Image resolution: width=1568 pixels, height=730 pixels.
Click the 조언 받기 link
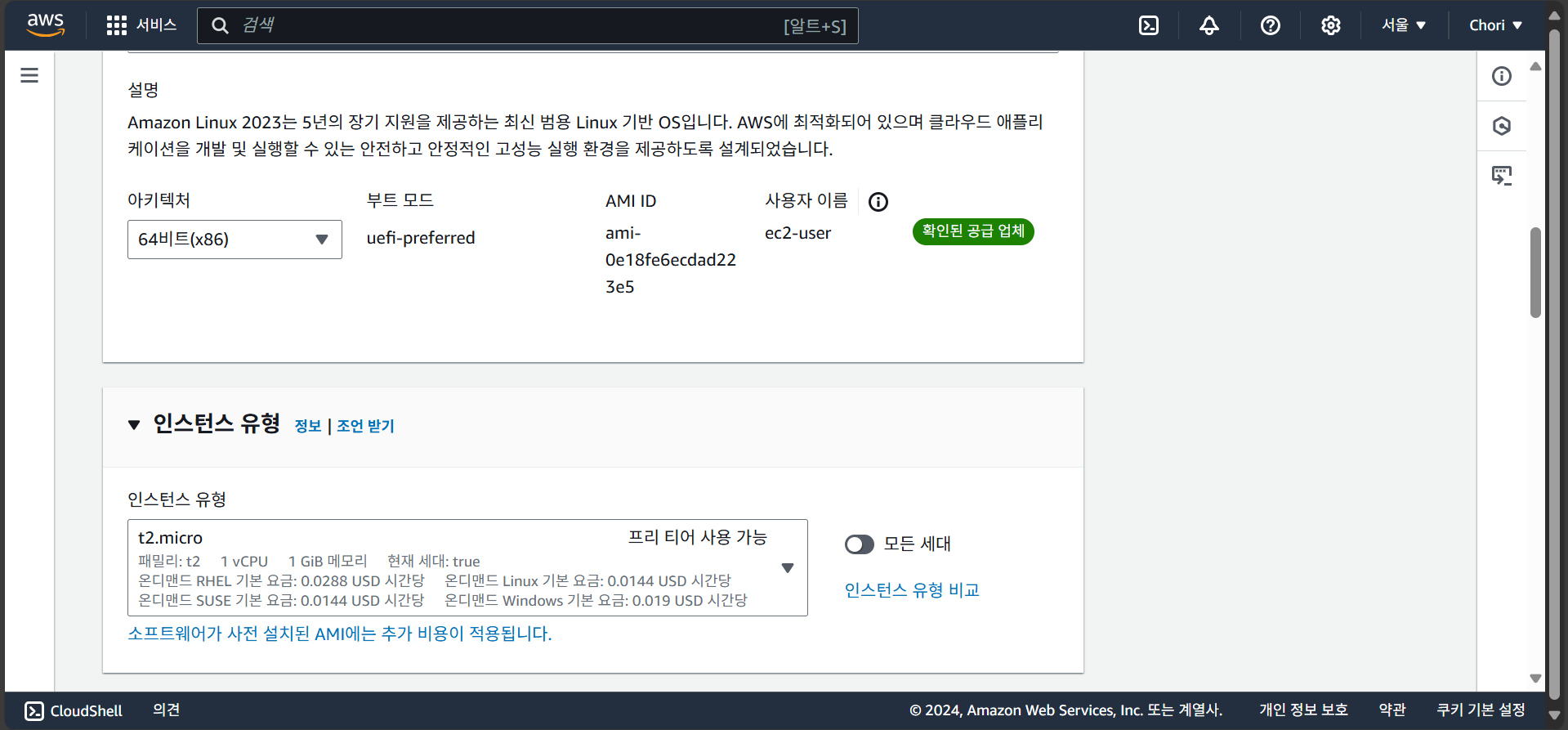pos(365,426)
